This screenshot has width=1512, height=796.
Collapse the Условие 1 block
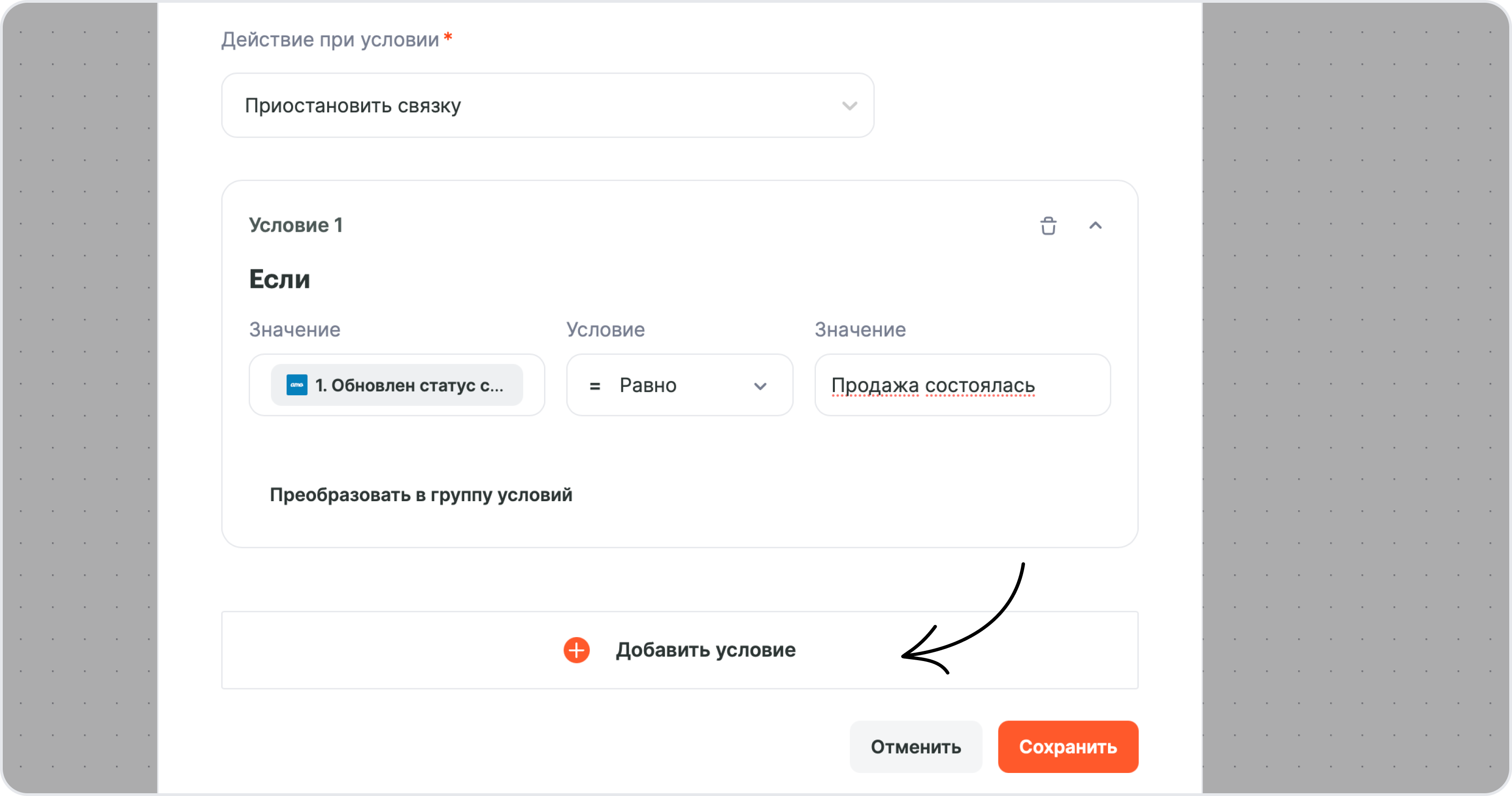1095,225
